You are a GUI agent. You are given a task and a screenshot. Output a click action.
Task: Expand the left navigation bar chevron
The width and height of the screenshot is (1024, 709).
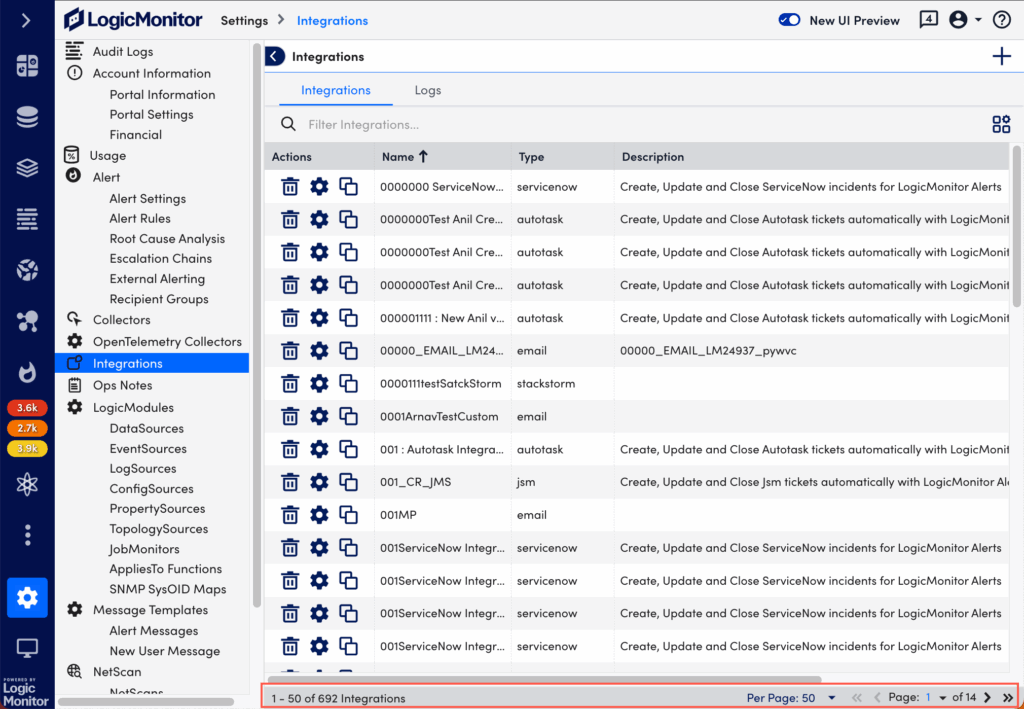coord(27,20)
